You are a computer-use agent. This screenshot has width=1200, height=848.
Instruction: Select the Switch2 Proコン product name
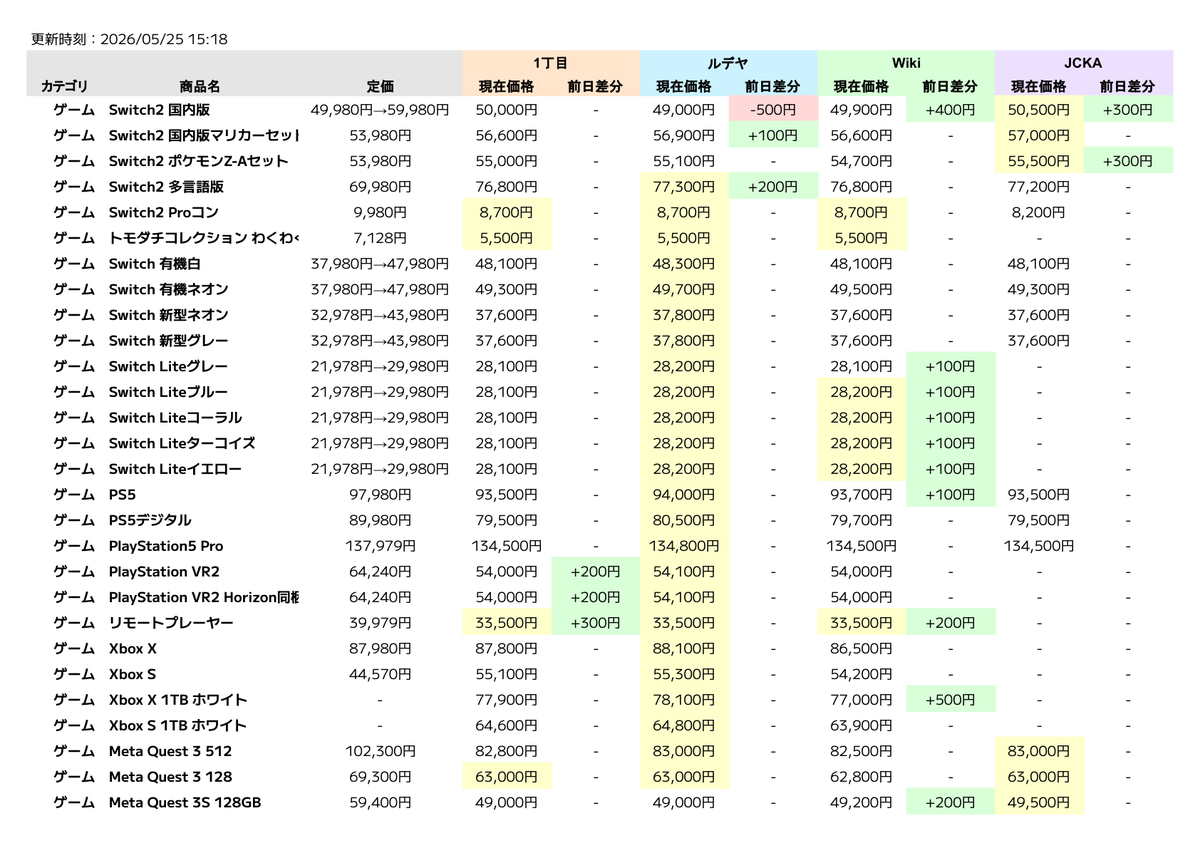163,212
